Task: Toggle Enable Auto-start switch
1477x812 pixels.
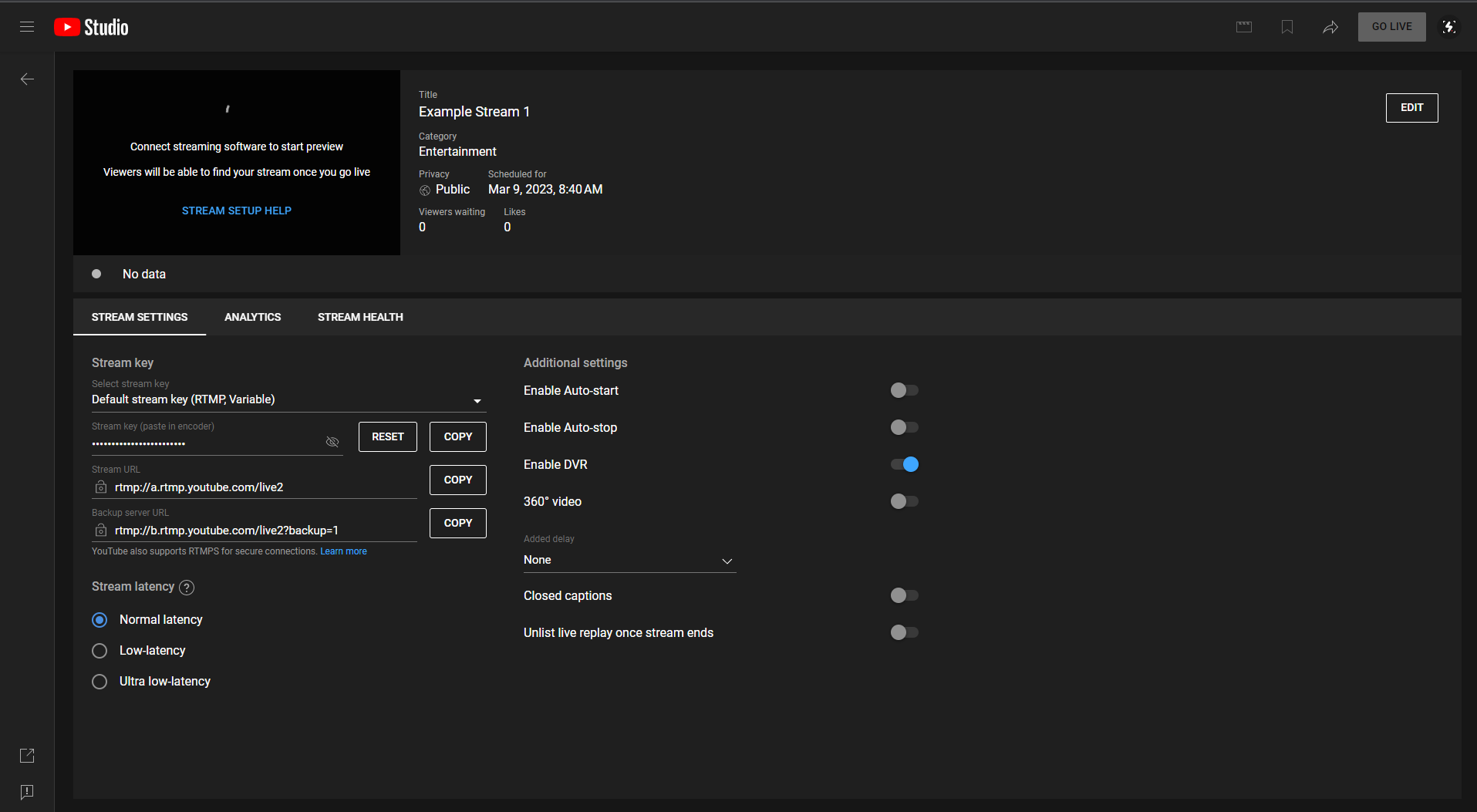Action: point(904,390)
